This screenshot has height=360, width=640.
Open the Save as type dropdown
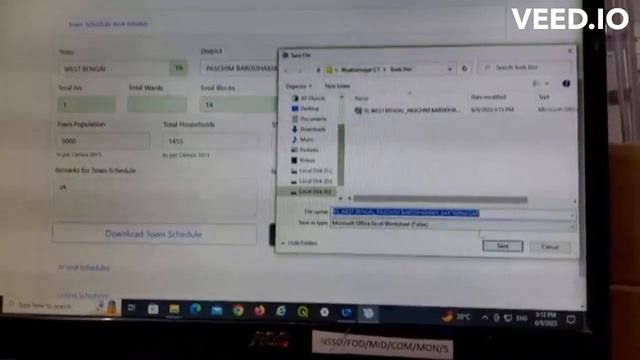pos(453,224)
